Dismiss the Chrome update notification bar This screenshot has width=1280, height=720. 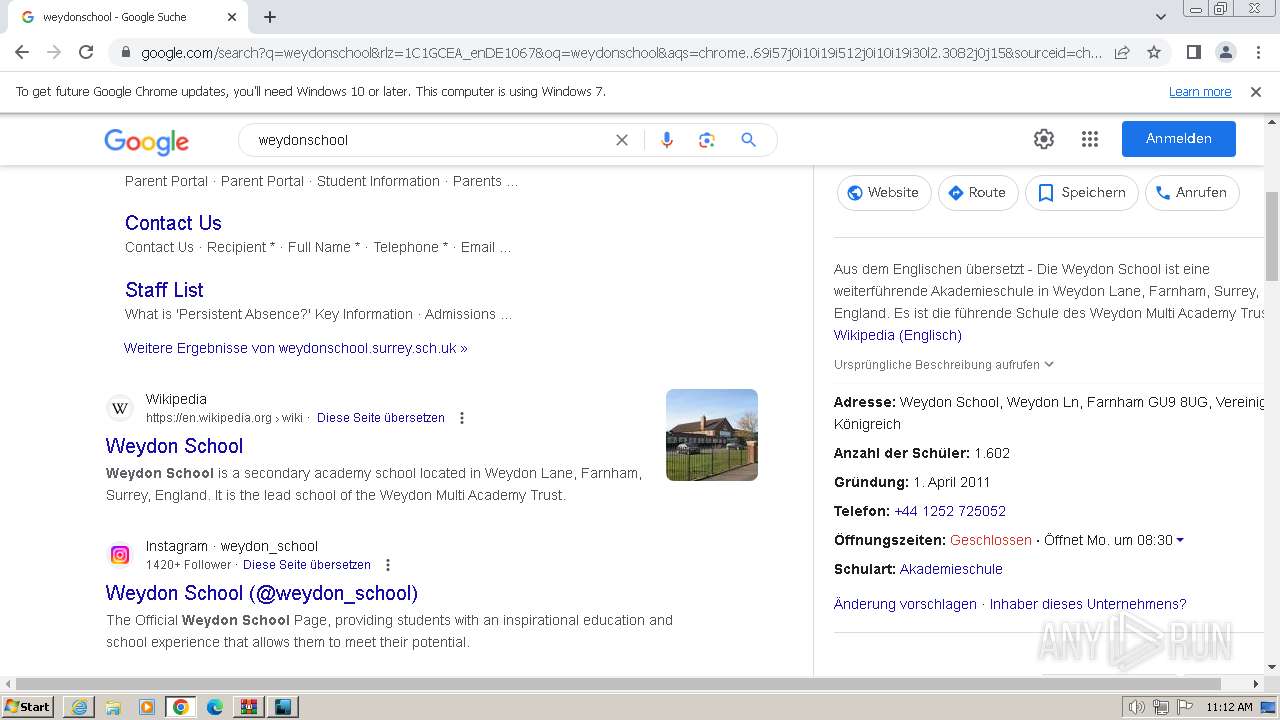(1256, 92)
